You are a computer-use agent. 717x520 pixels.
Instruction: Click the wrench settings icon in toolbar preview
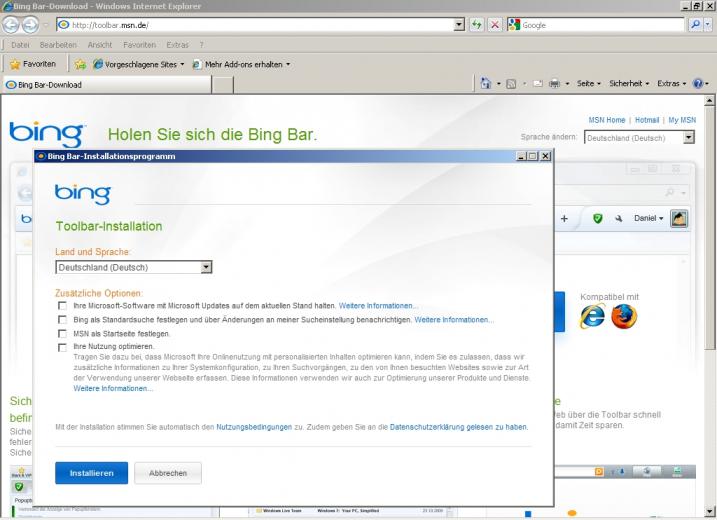pyautogui.click(x=619, y=219)
